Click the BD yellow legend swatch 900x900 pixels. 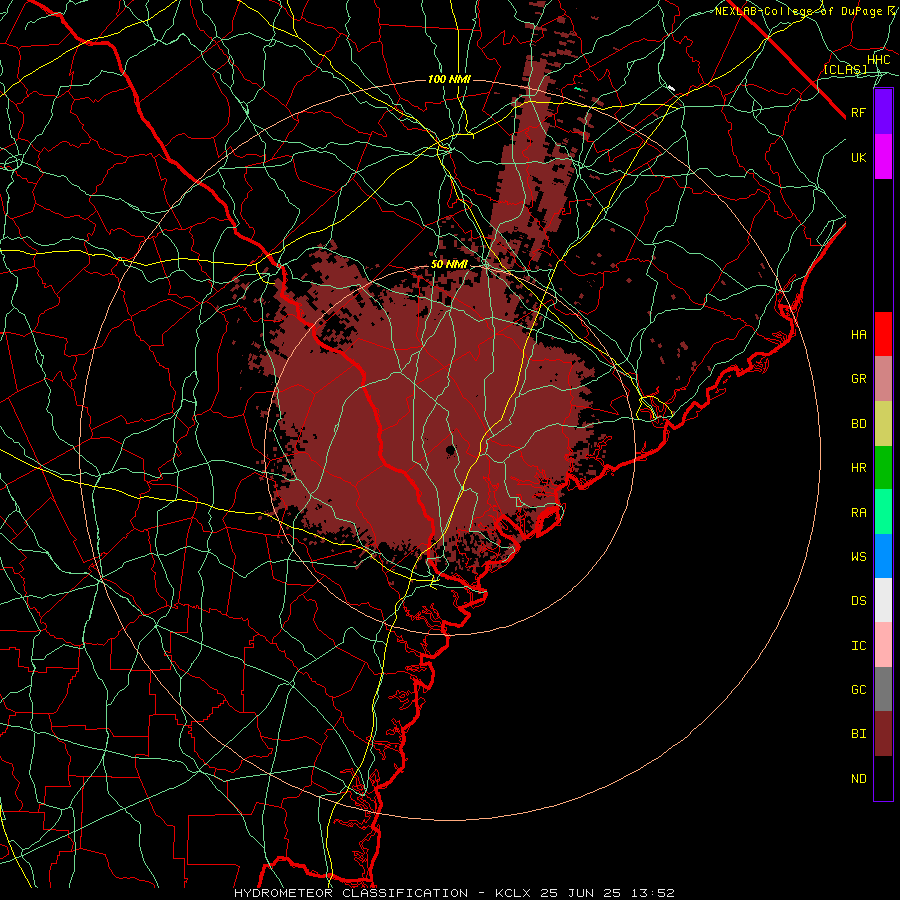[x=883, y=424]
